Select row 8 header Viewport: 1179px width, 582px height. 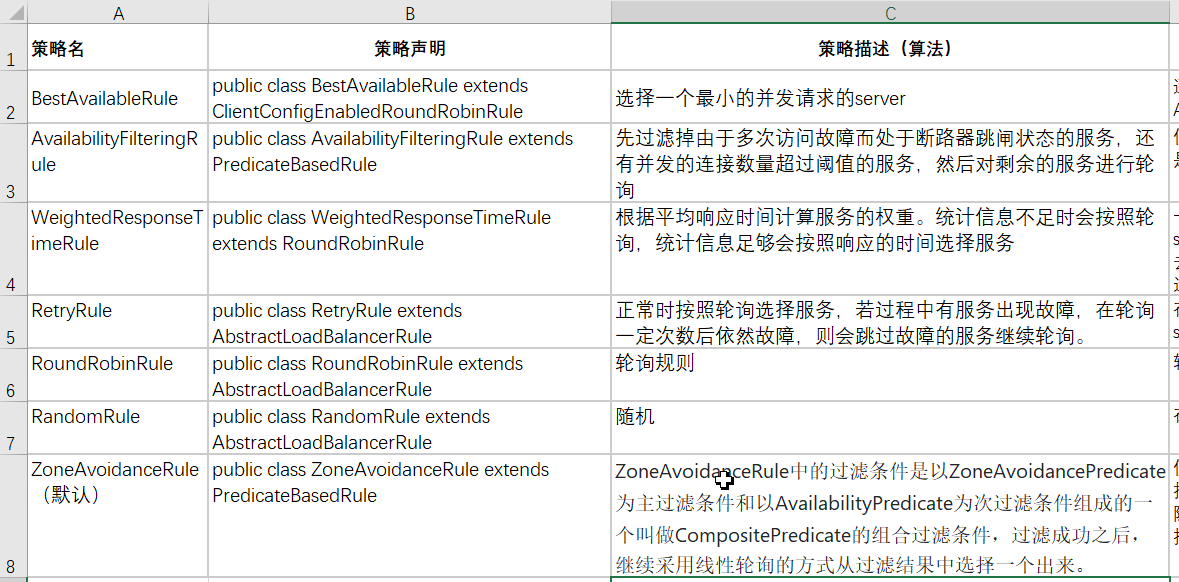pyautogui.click(x=13, y=516)
